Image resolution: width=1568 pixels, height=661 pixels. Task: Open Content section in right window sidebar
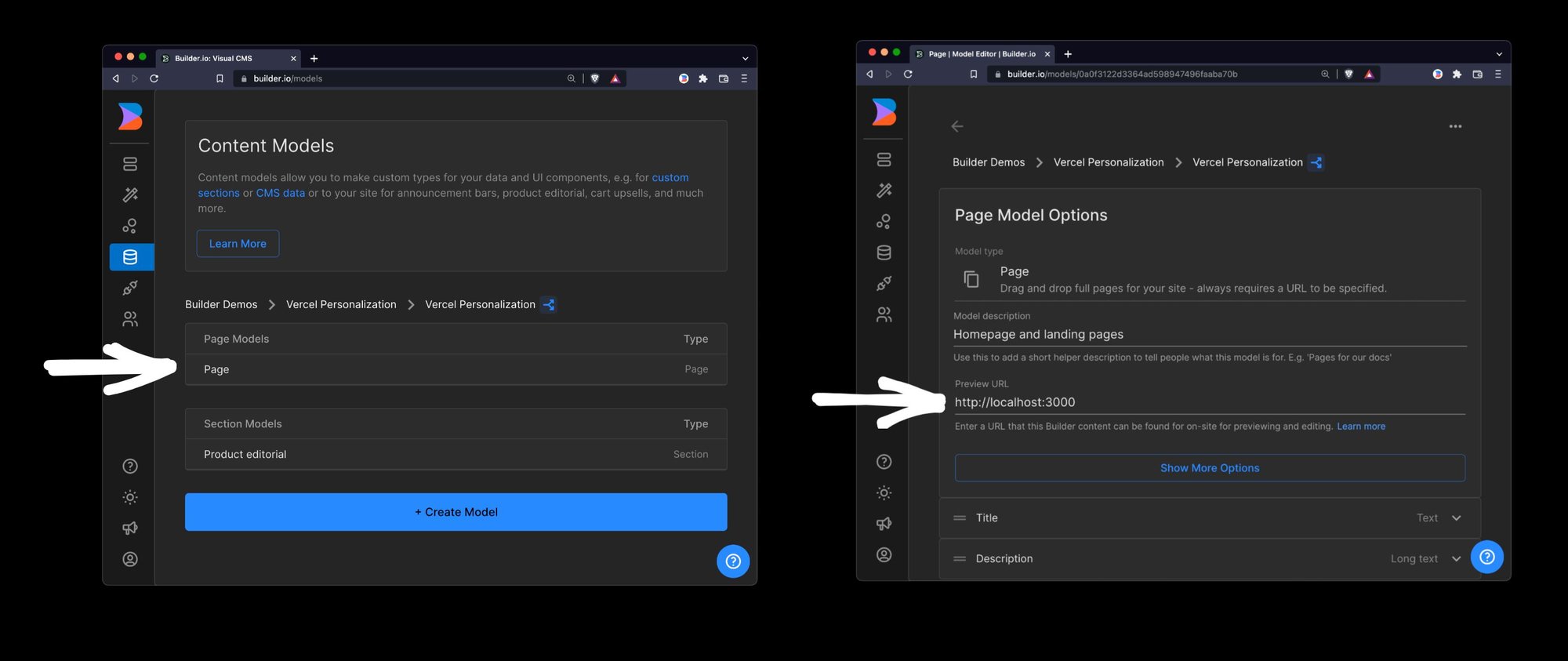point(884,159)
